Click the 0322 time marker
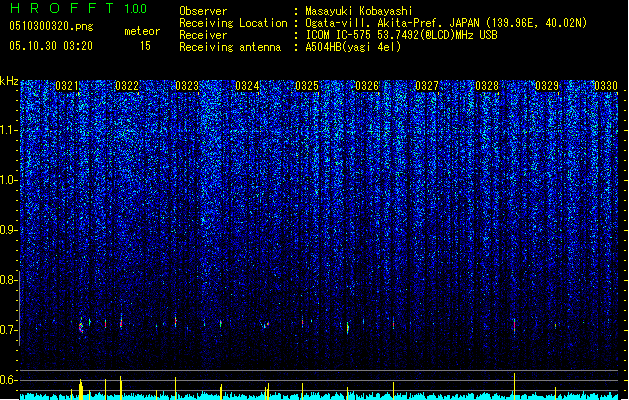 pyautogui.click(x=127, y=86)
